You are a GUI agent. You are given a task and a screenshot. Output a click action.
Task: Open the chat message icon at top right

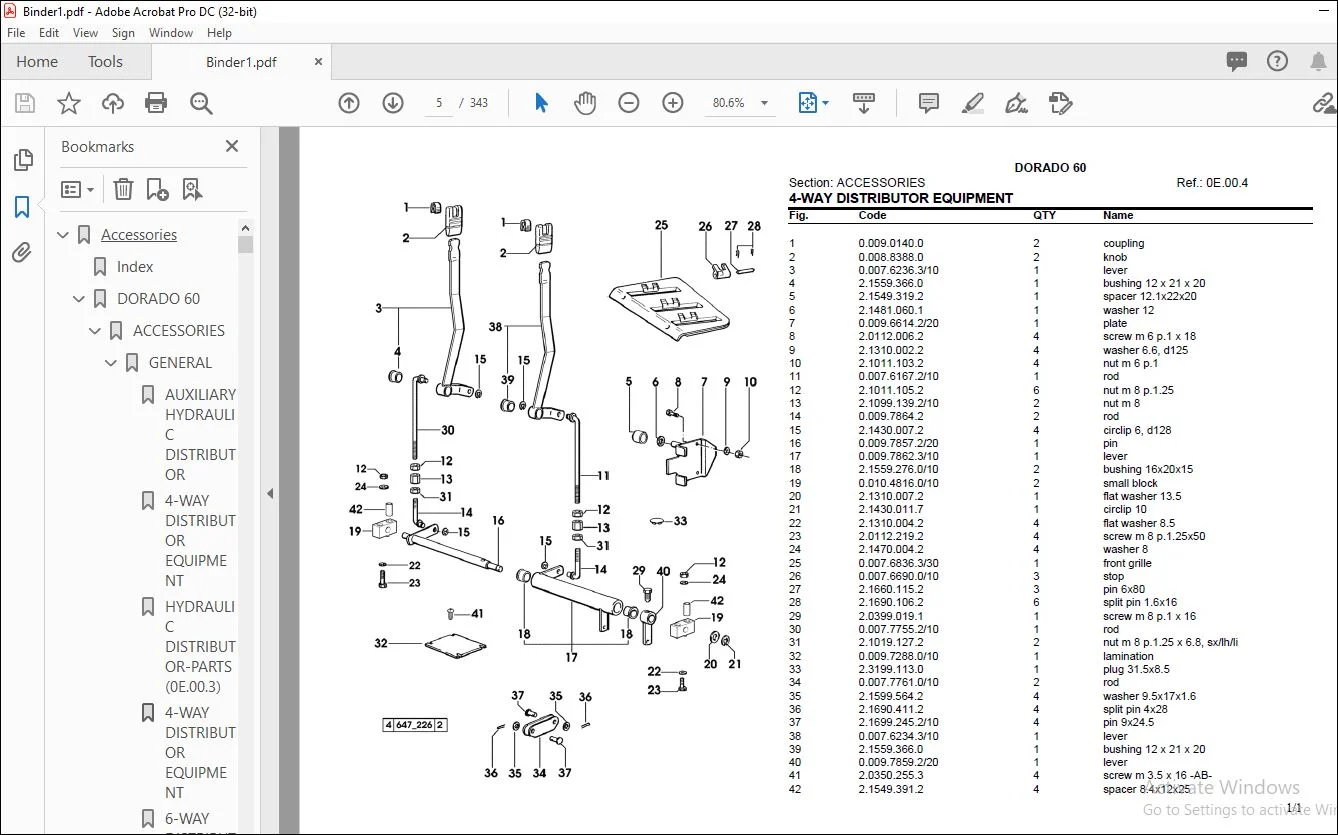tap(1237, 62)
